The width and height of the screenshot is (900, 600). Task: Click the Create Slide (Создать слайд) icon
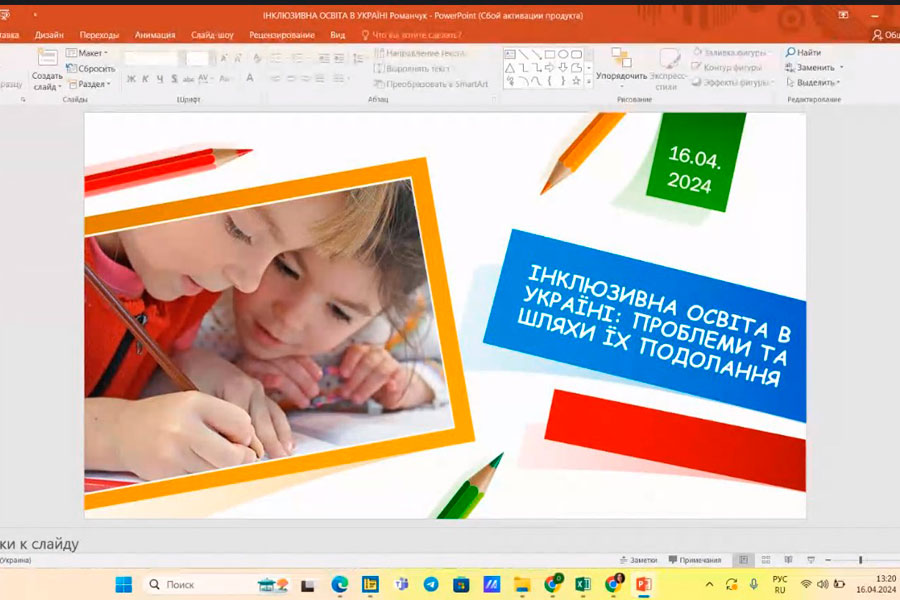point(47,58)
